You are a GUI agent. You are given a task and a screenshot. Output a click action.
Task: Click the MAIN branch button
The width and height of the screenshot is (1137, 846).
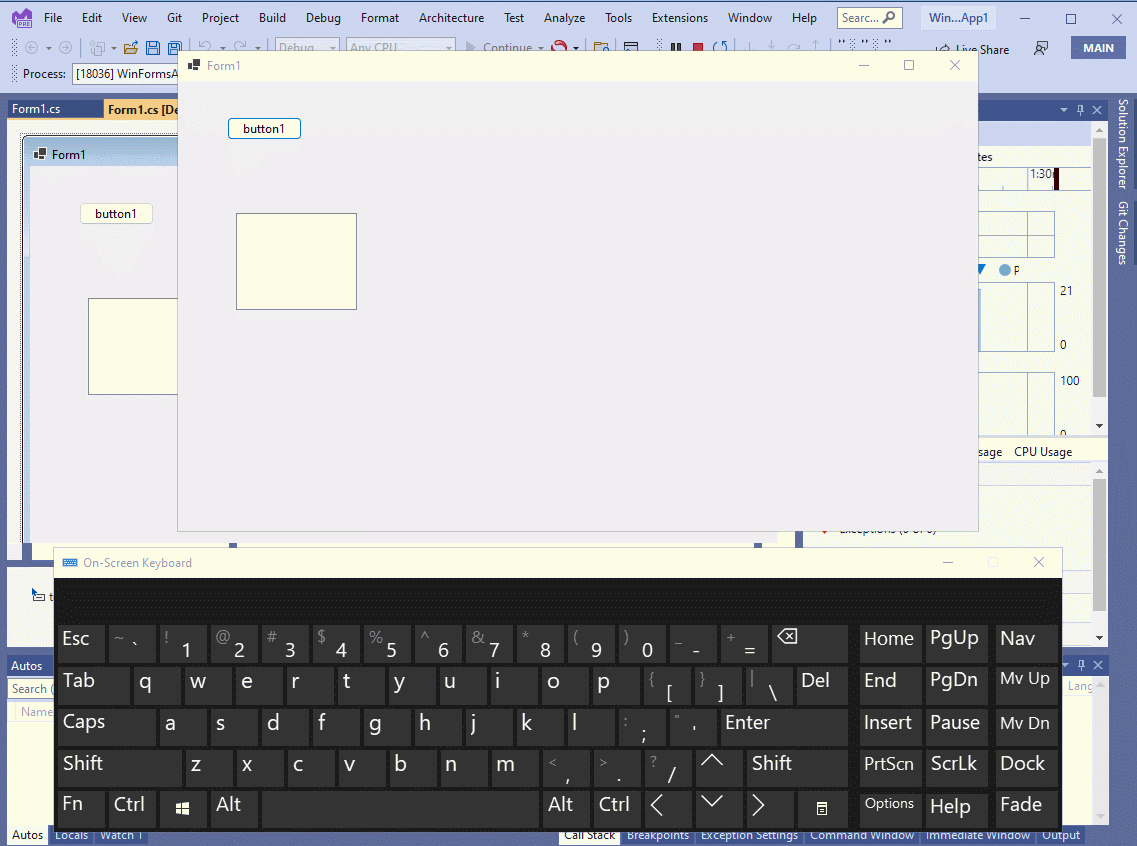pyautogui.click(x=1098, y=46)
